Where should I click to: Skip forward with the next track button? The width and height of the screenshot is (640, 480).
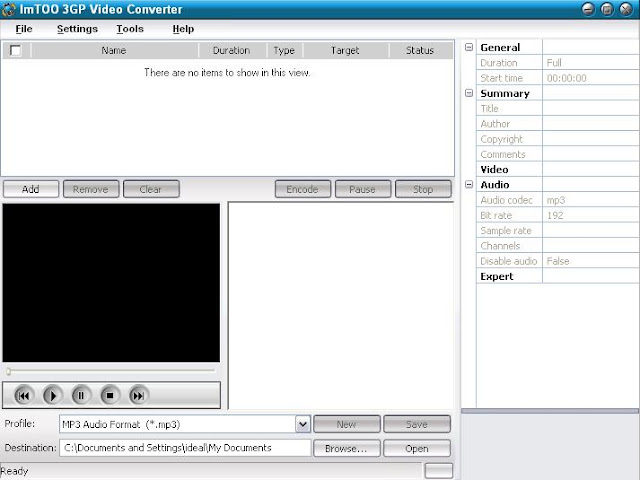tap(138, 395)
